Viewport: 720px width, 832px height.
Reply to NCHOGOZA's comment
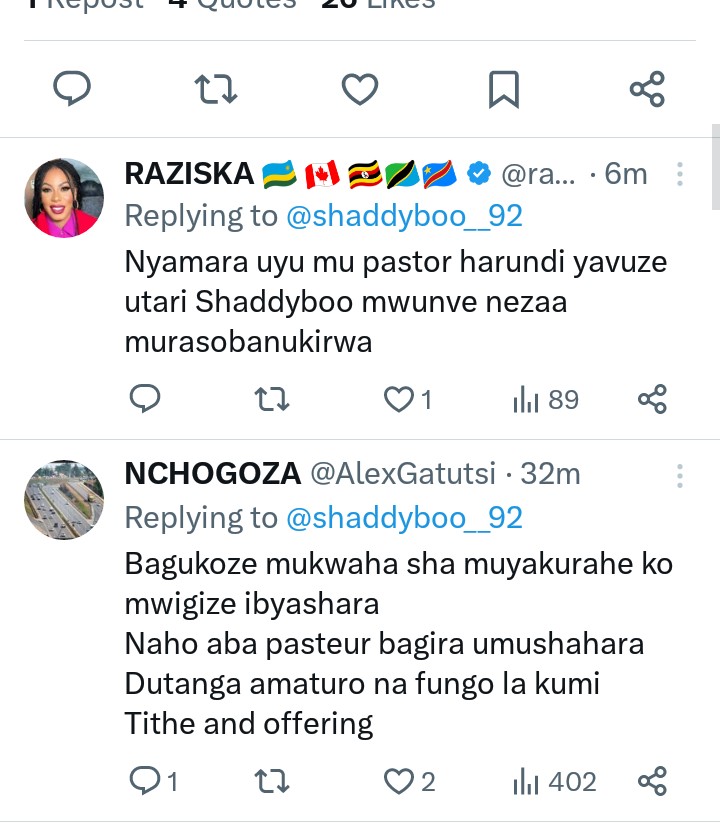coord(146,781)
